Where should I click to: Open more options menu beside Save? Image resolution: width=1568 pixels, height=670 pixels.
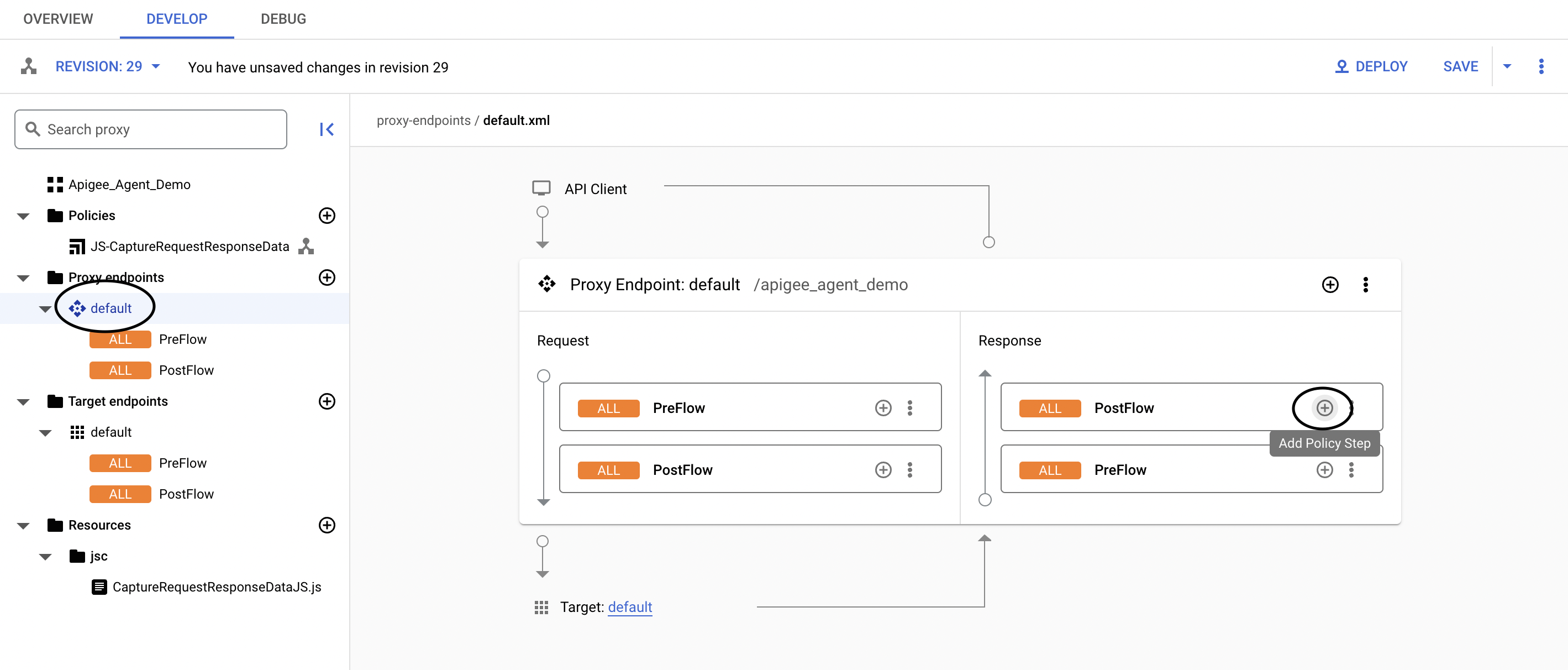pos(1540,66)
